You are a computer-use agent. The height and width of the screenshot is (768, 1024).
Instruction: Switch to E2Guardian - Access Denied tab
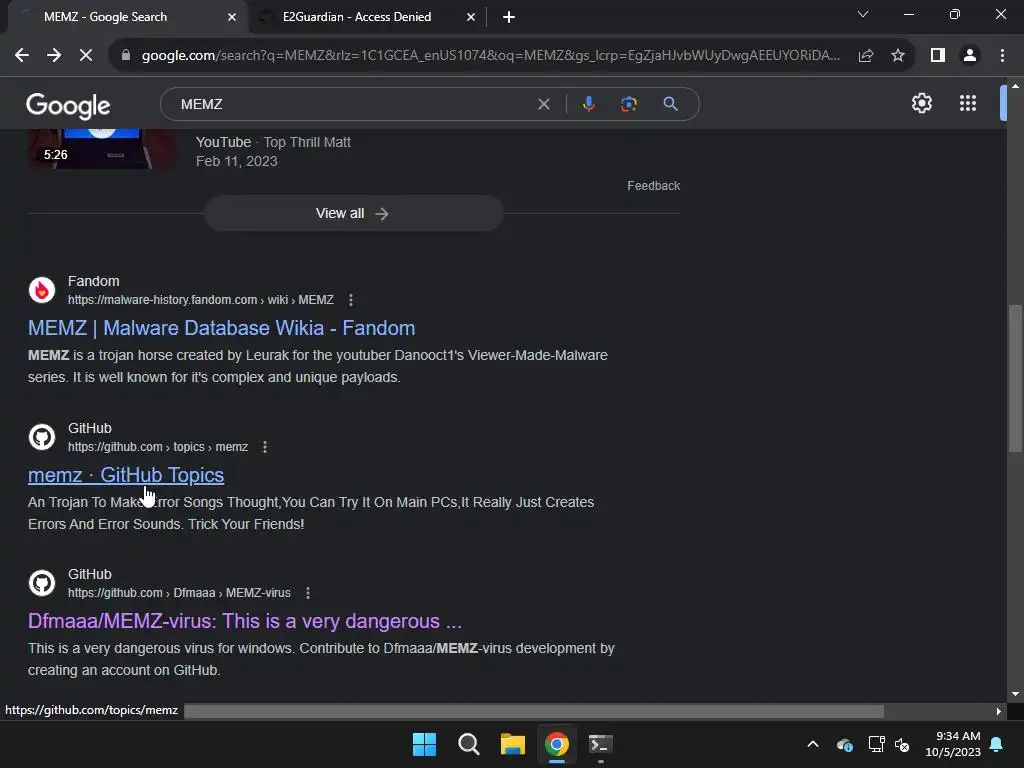point(357,17)
